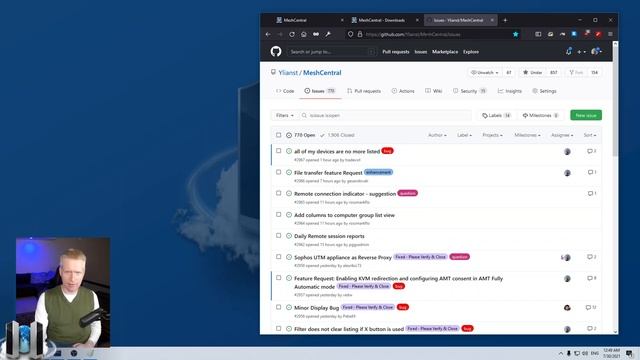Click the GitHub Octocat logo

[x=276, y=51]
